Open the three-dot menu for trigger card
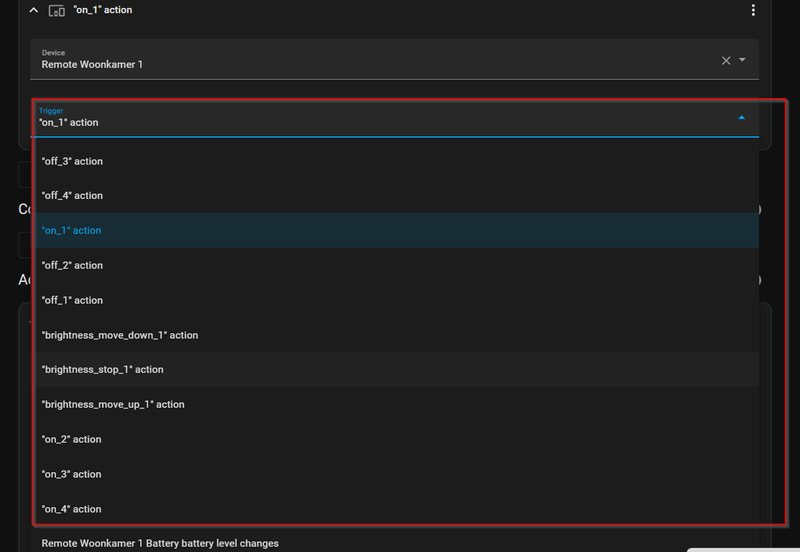The image size is (800, 552). 753,10
